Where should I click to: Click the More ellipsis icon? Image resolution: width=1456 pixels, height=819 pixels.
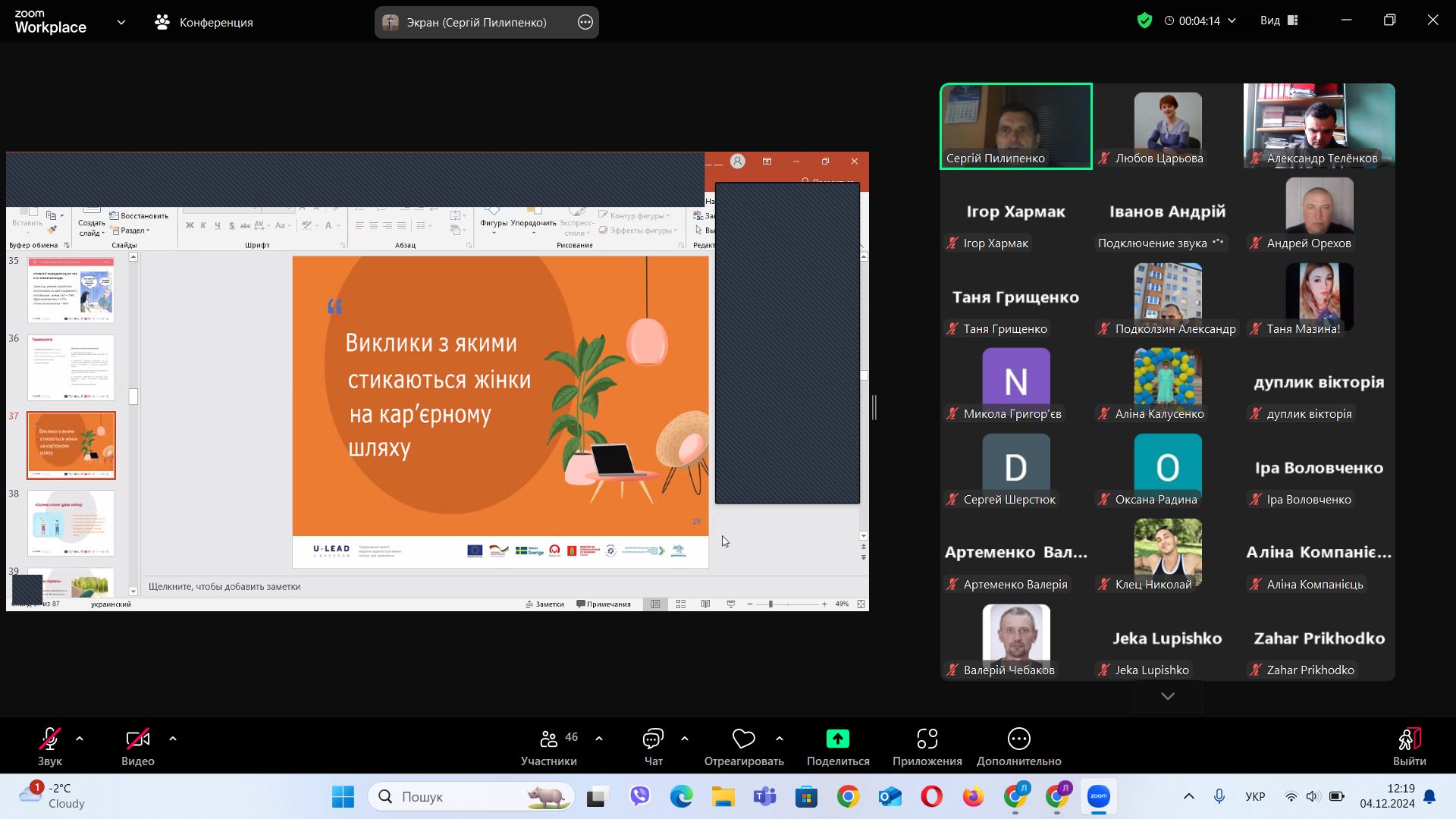click(x=1018, y=739)
